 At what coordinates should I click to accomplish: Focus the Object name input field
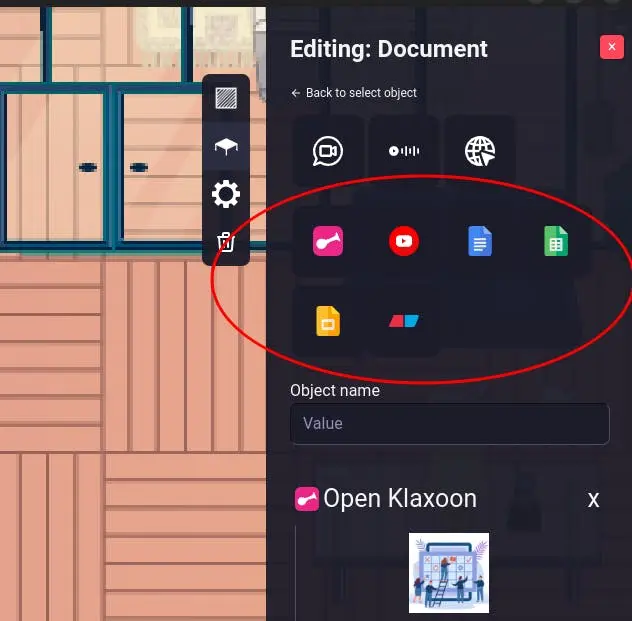pyautogui.click(x=449, y=424)
